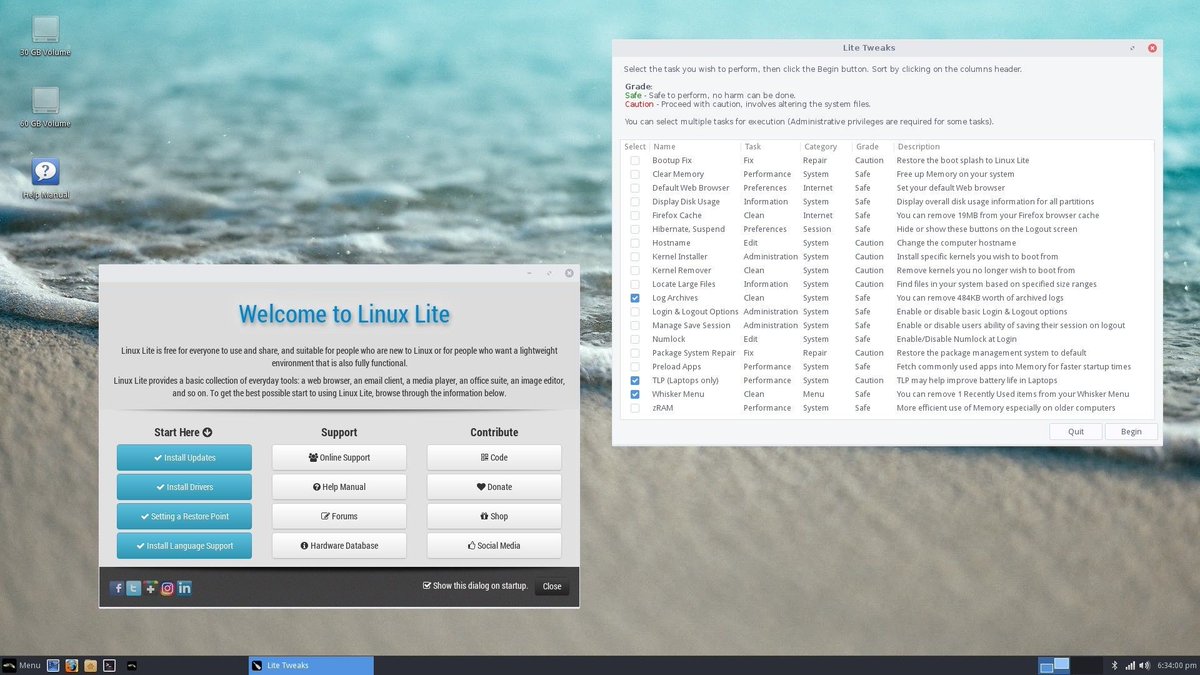Screen dimensions: 1200x675
Task: Click the clock showing 6:34:00 pm
Action: tap(1176, 665)
